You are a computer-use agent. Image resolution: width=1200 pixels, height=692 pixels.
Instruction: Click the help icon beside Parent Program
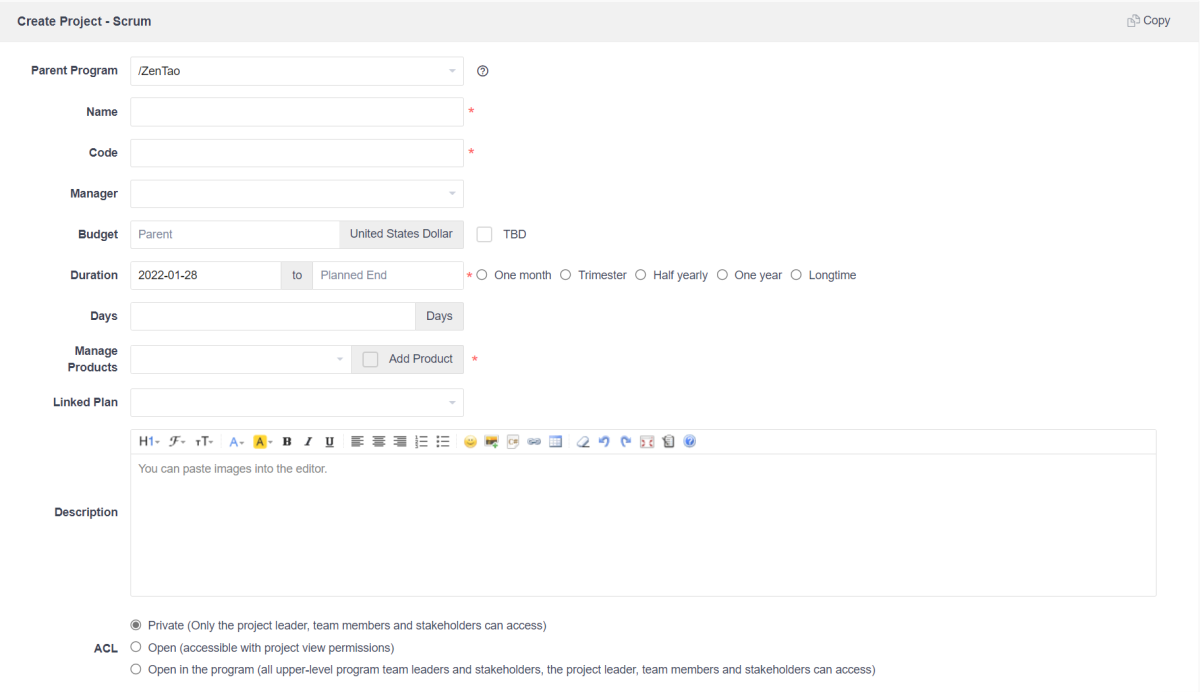[483, 71]
